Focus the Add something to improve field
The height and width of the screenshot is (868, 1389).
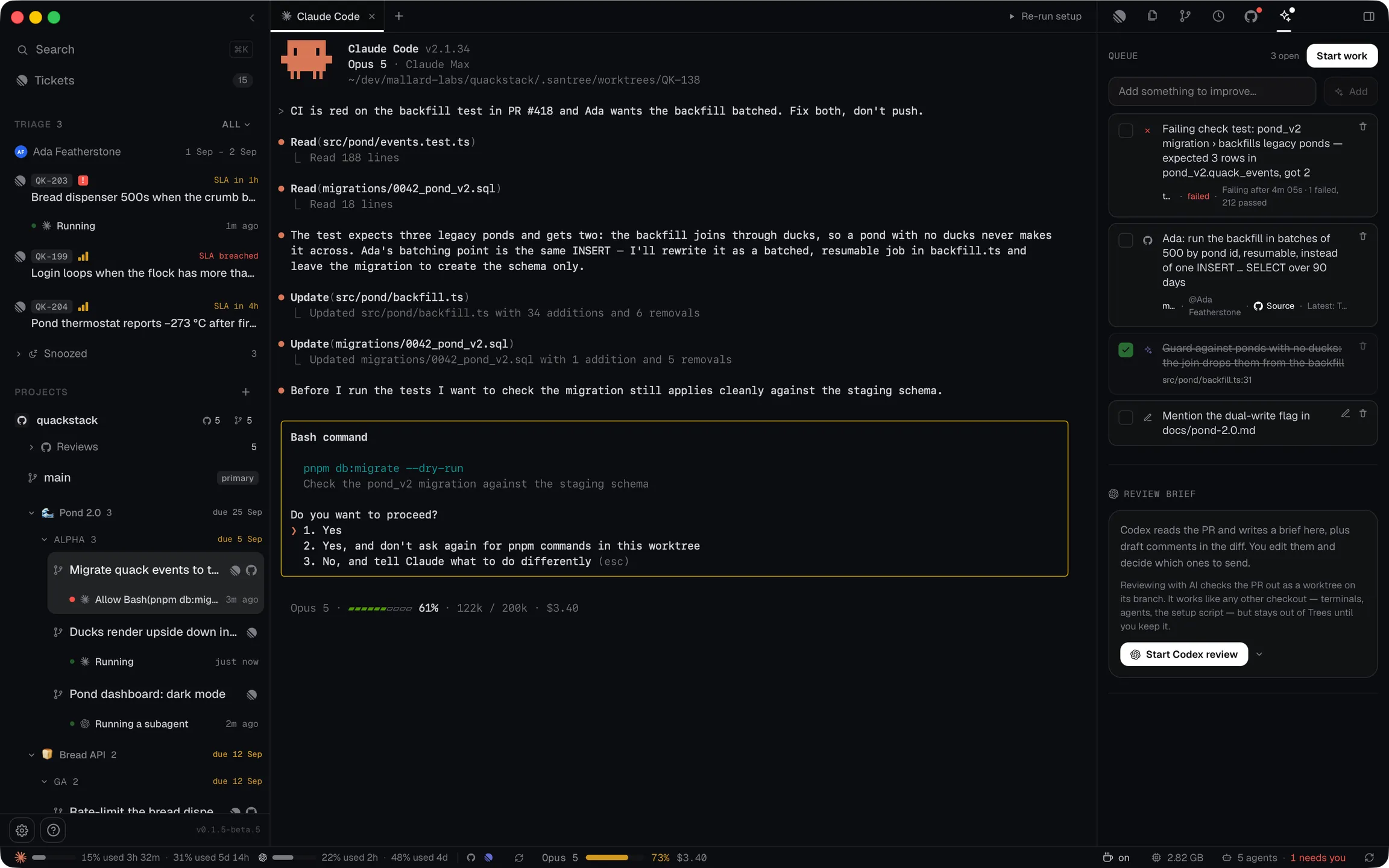[x=1212, y=91]
